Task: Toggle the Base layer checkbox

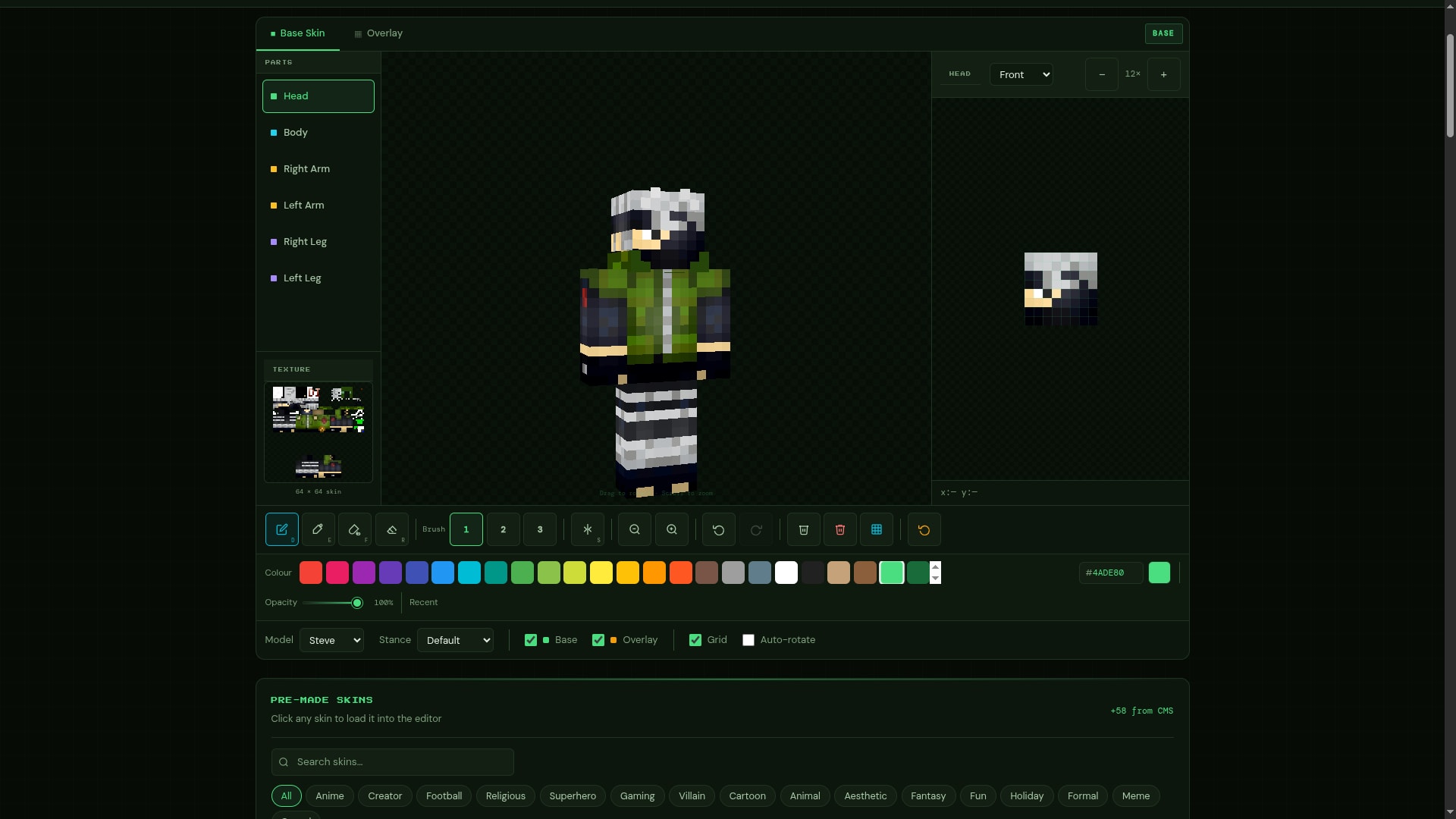Action: click(x=531, y=640)
